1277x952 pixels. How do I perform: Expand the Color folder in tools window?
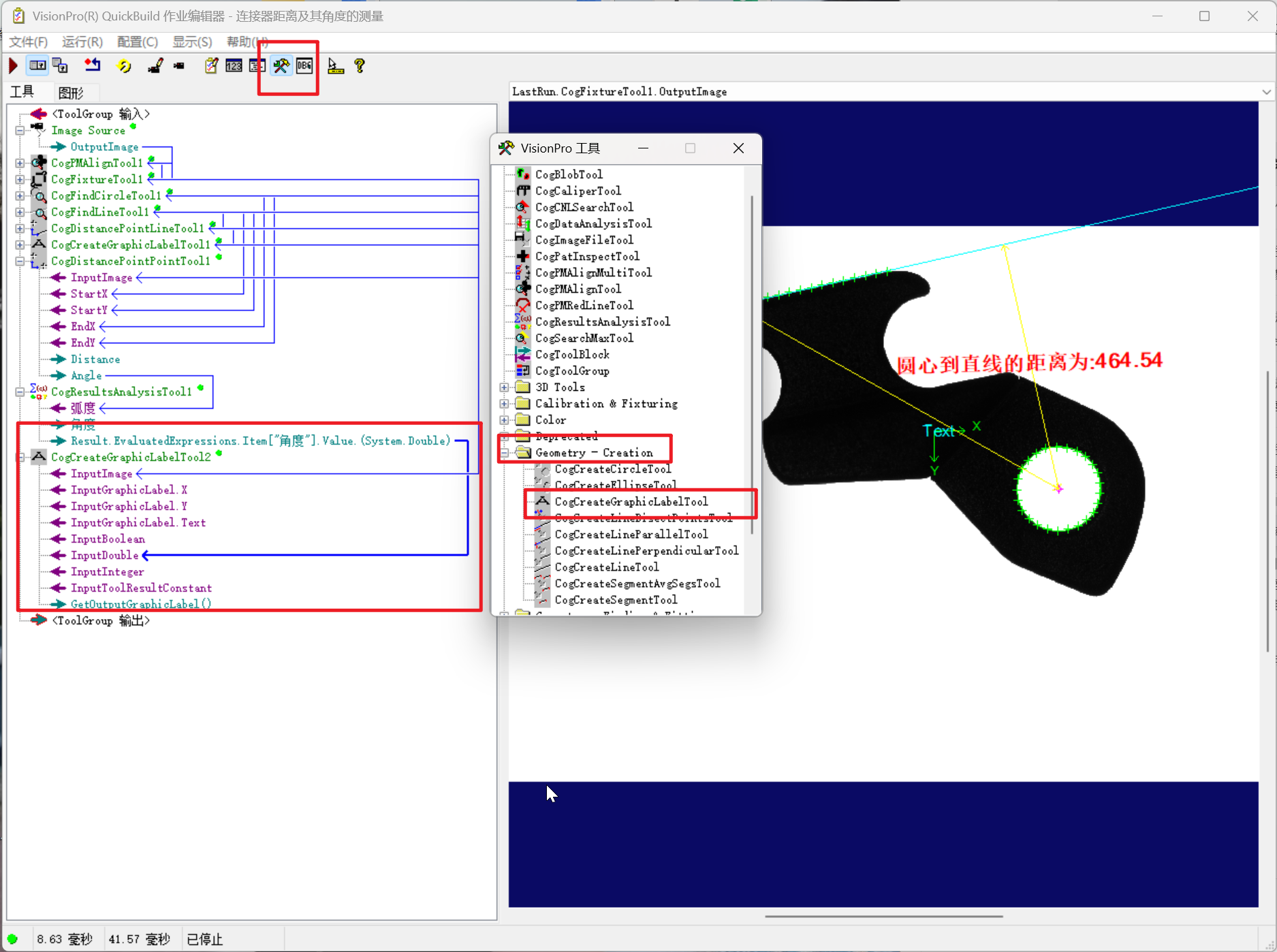(x=504, y=420)
